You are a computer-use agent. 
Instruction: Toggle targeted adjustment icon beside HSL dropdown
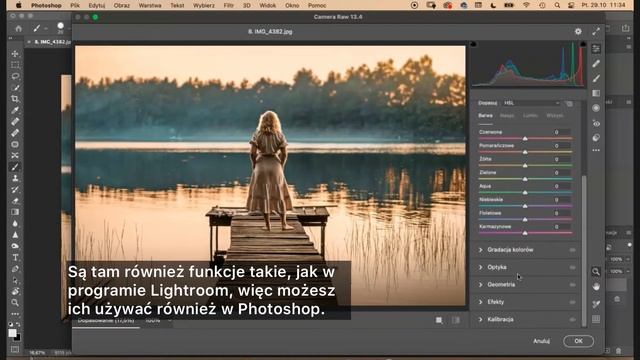click(569, 104)
